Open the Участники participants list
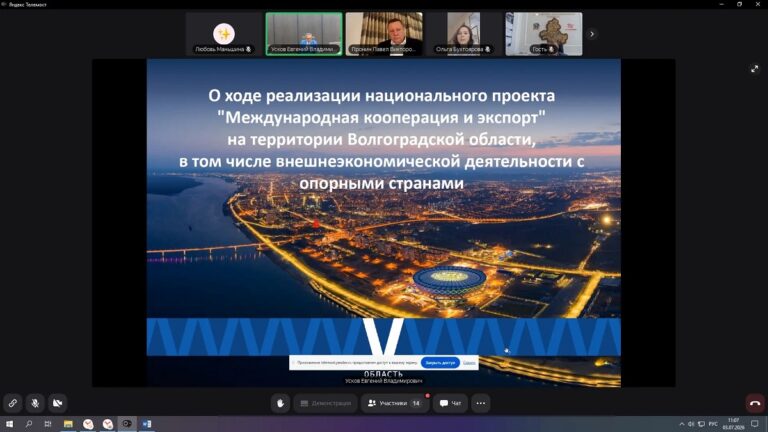Viewport: 768px width, 432px height. pos(395,403)
